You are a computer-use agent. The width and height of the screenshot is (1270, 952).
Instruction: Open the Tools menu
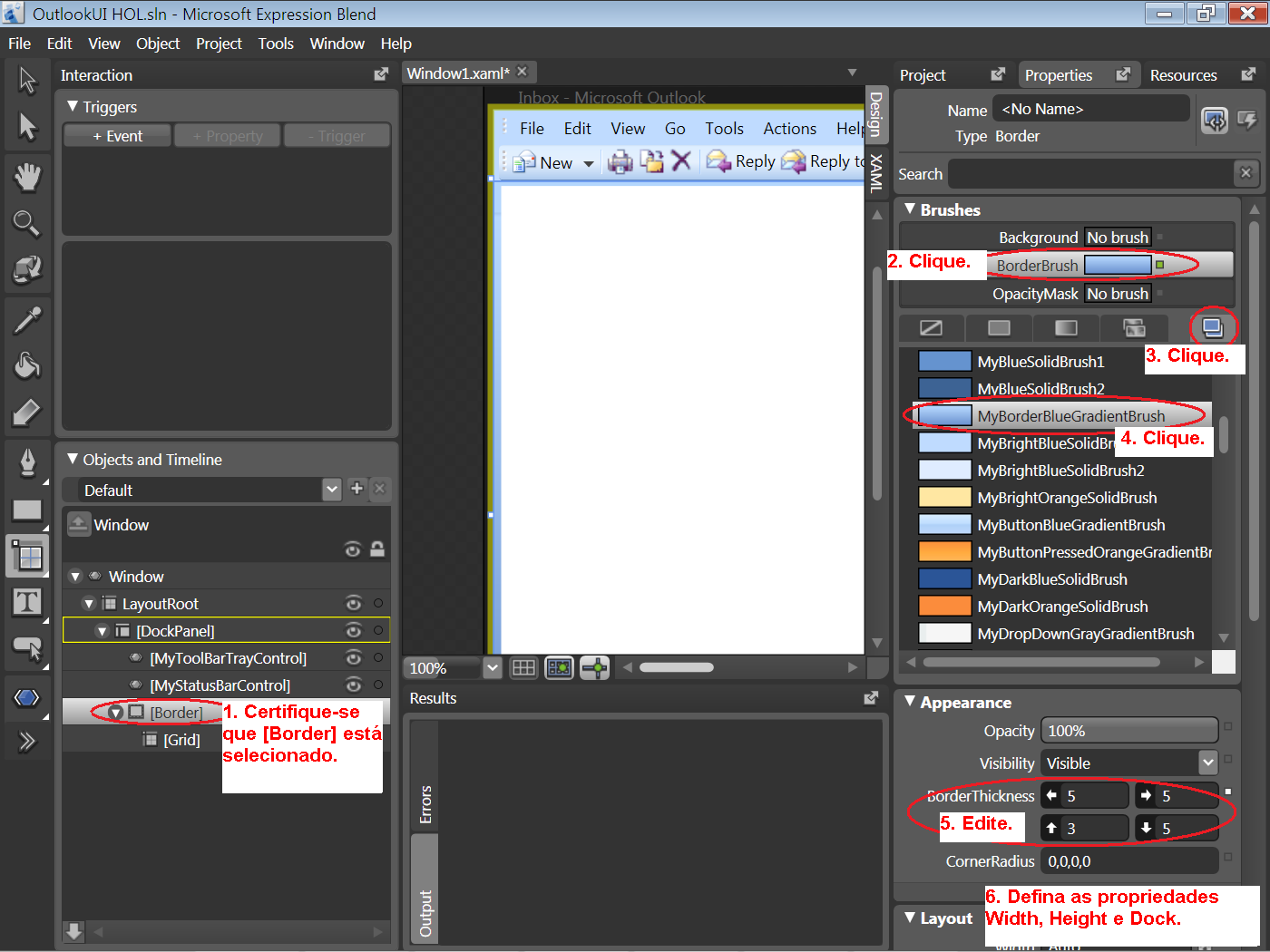click(276, 44)
